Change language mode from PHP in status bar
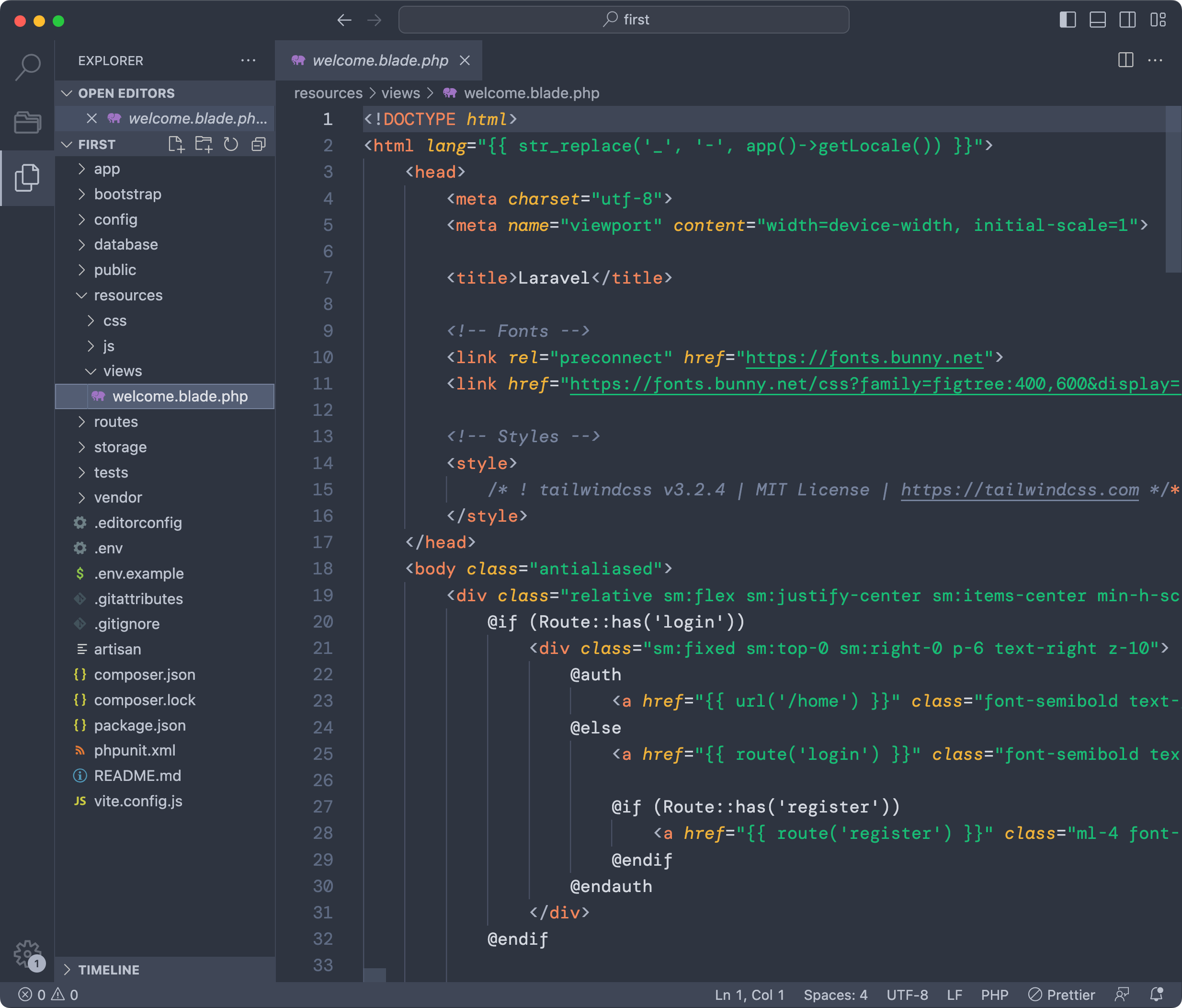This screenshot has width=1182, height=1008. (994, 995)
